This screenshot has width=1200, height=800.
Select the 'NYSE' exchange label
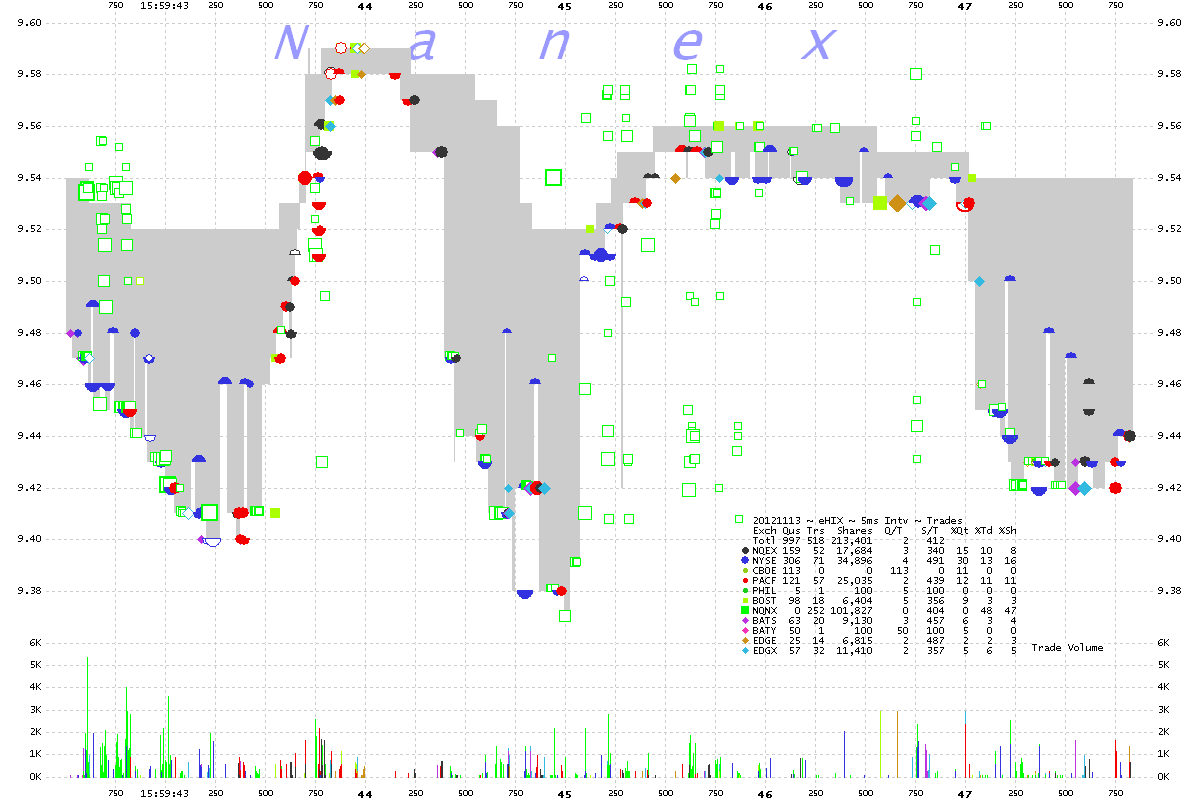tap(764, 561)
